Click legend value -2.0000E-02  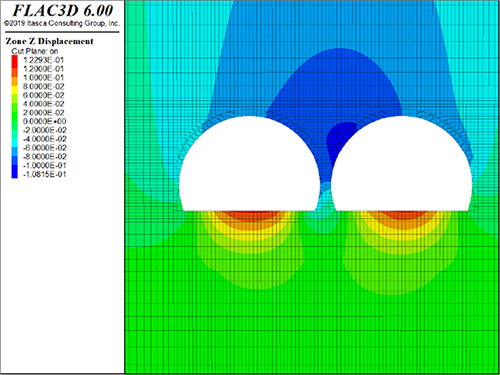[45, 130]
